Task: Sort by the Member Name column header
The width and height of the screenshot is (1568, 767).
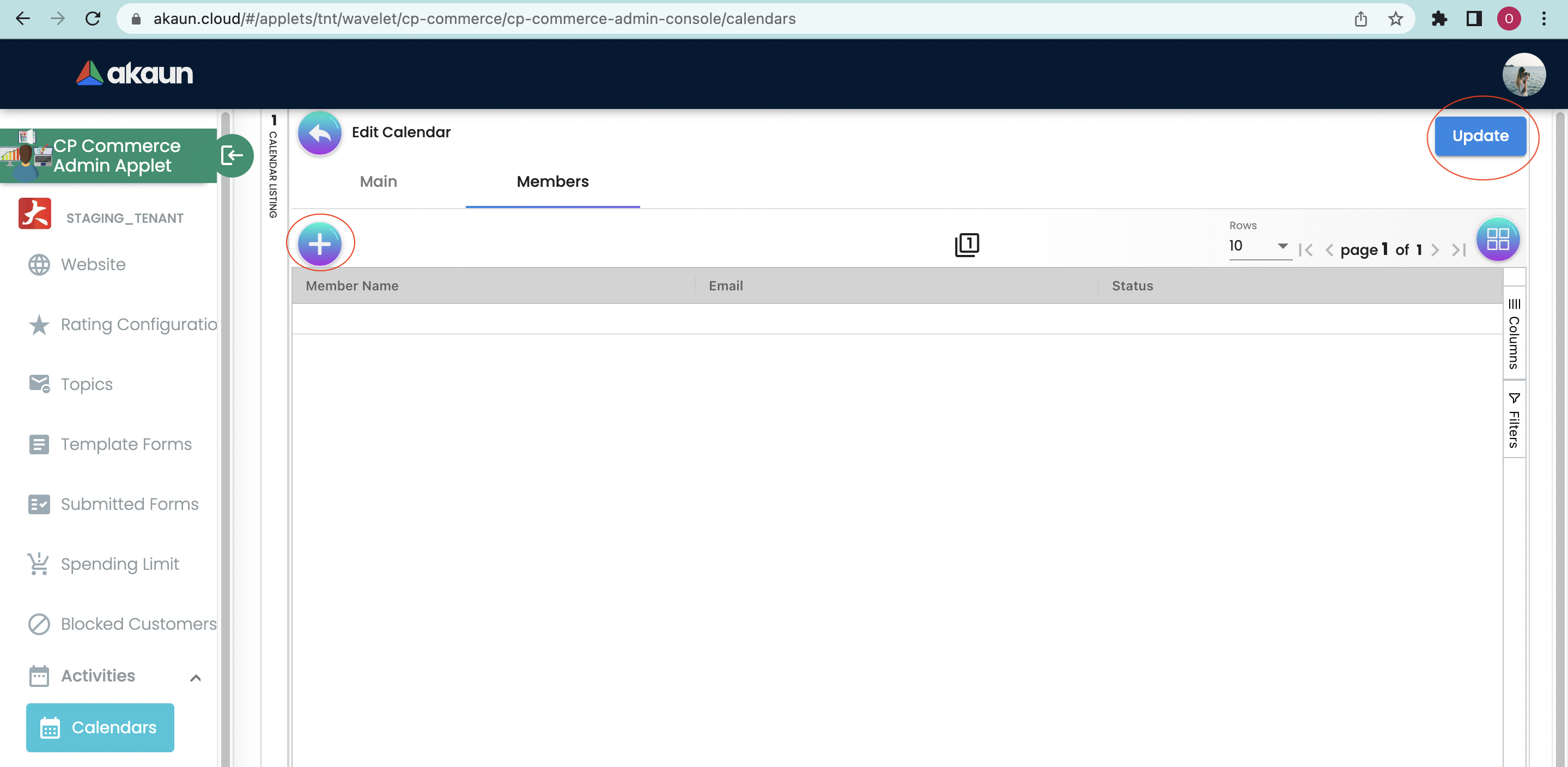Action: [x=352, y=285]
